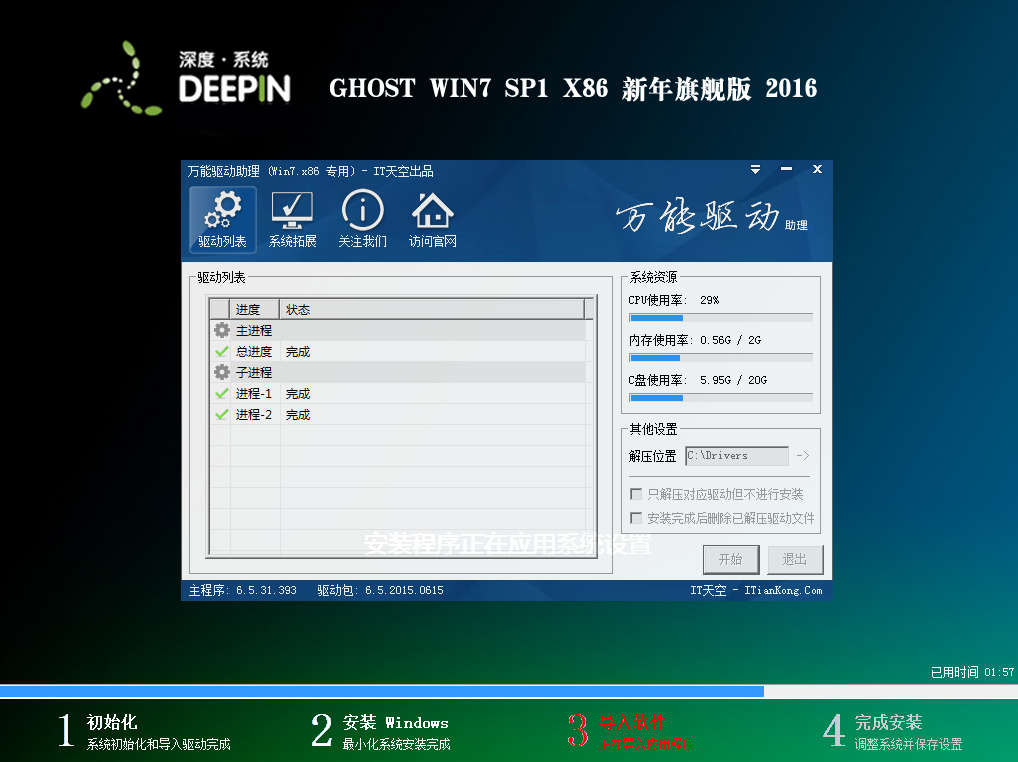点击解压位置旁的->浏览箭头
1018x762 pixels.
pos(801,455)
